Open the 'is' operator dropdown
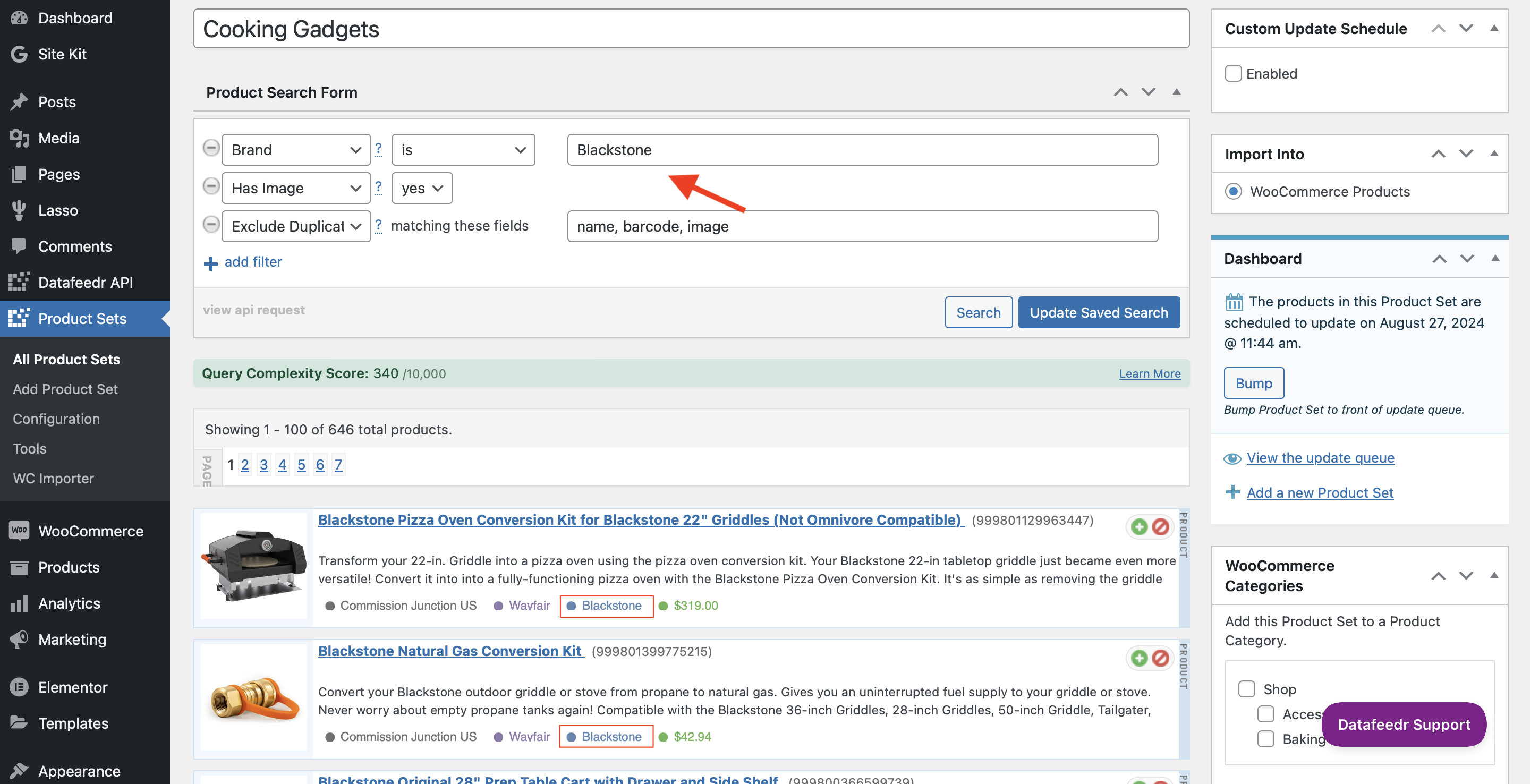The width and height of the screenshot is (1530, 784). coord(463,150)
